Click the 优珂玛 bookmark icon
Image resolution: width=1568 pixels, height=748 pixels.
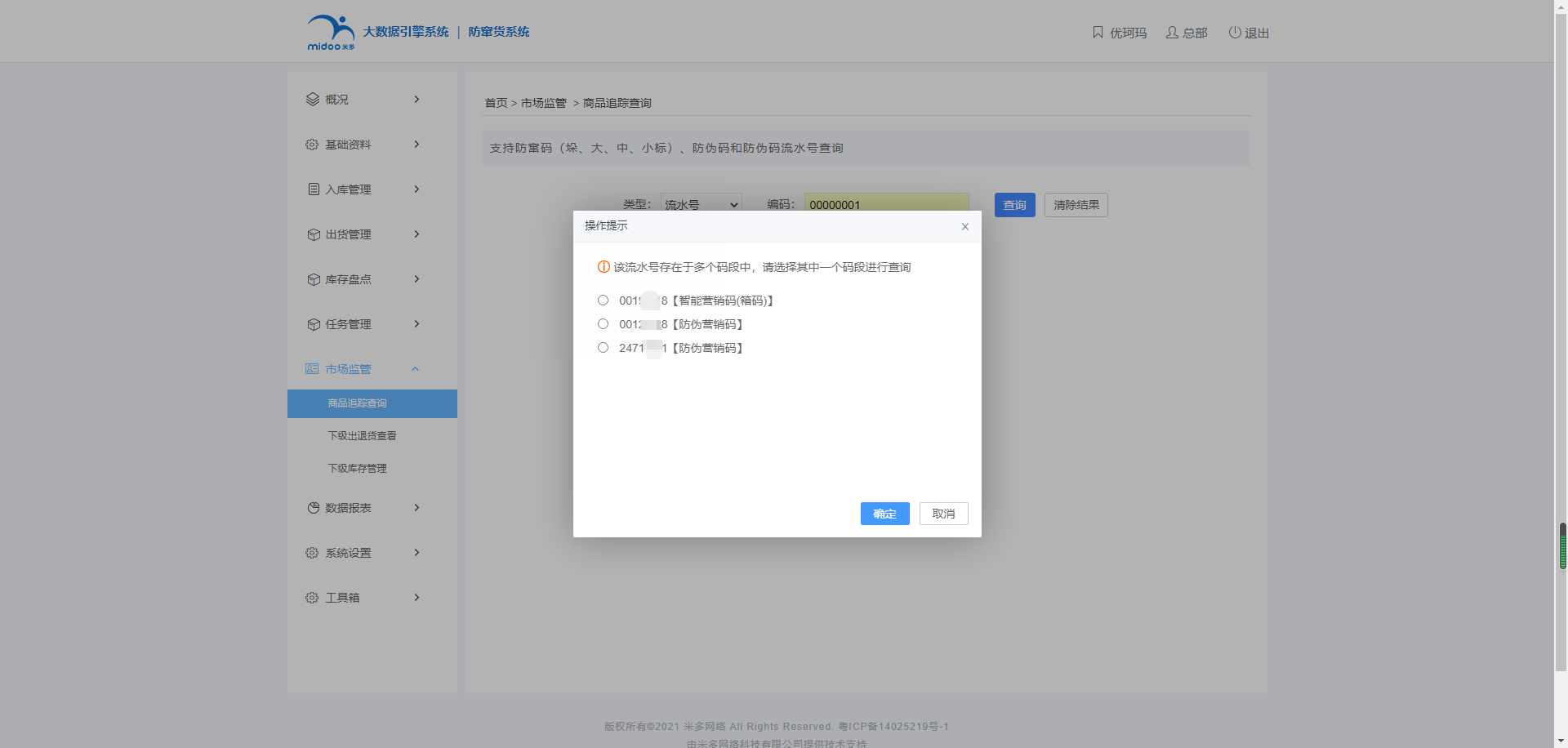[x=1098, y=33]
